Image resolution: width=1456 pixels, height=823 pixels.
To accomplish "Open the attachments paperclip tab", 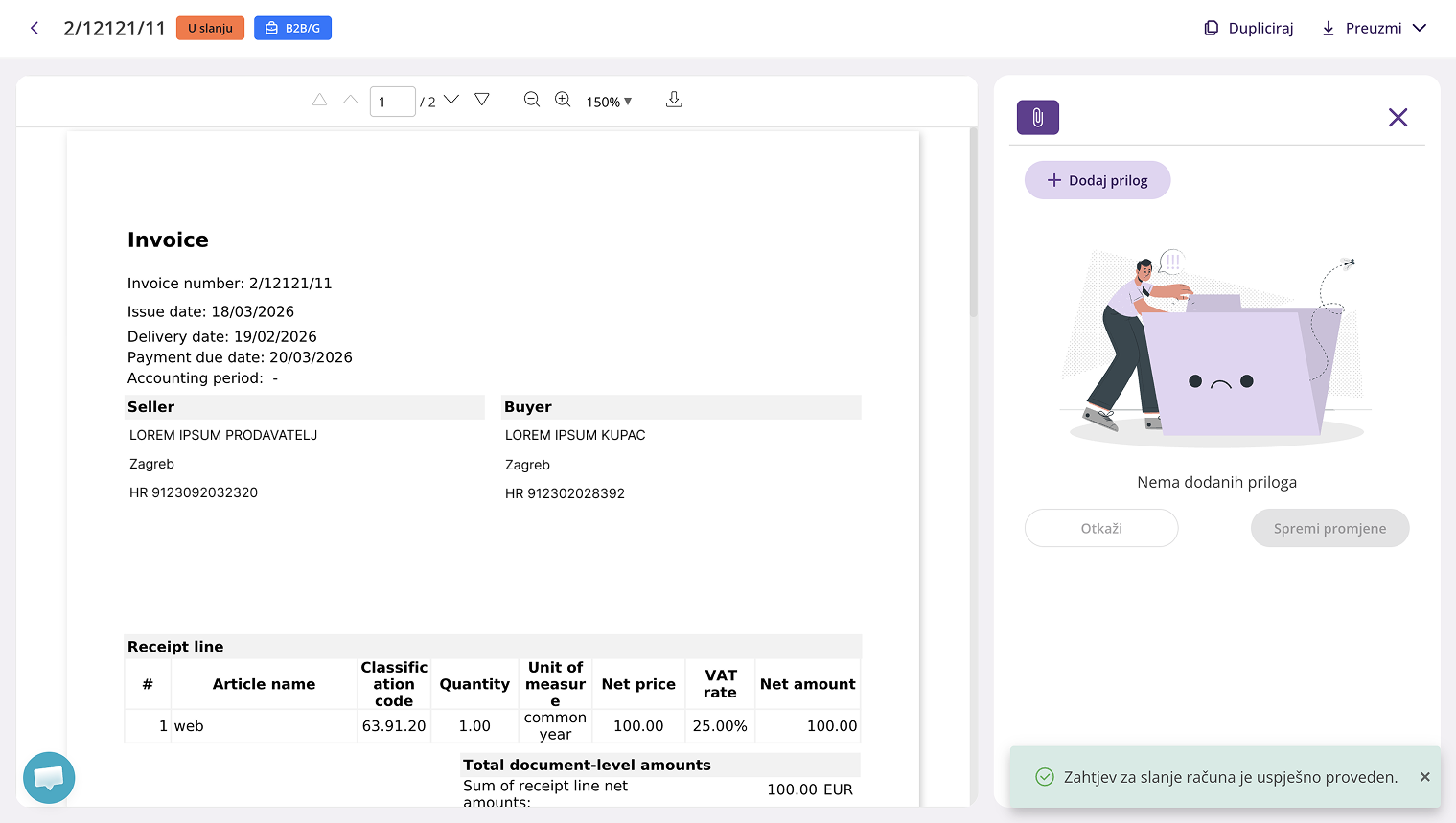I will coord(1037,117).
